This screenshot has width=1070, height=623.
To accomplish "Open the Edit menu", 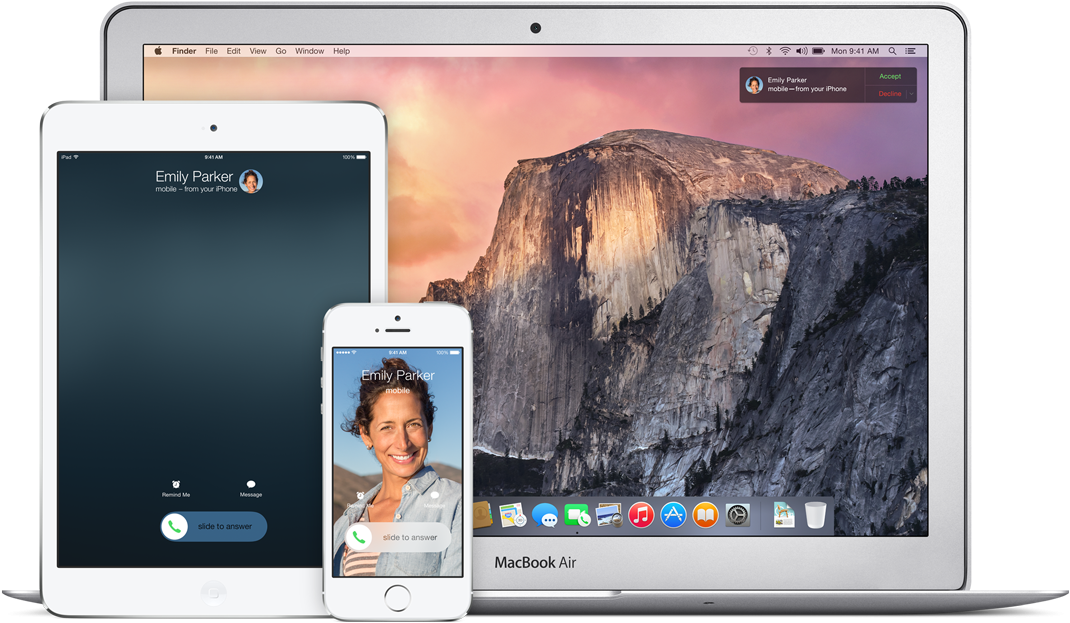I will pyautogui.click(x=233, y=51).
